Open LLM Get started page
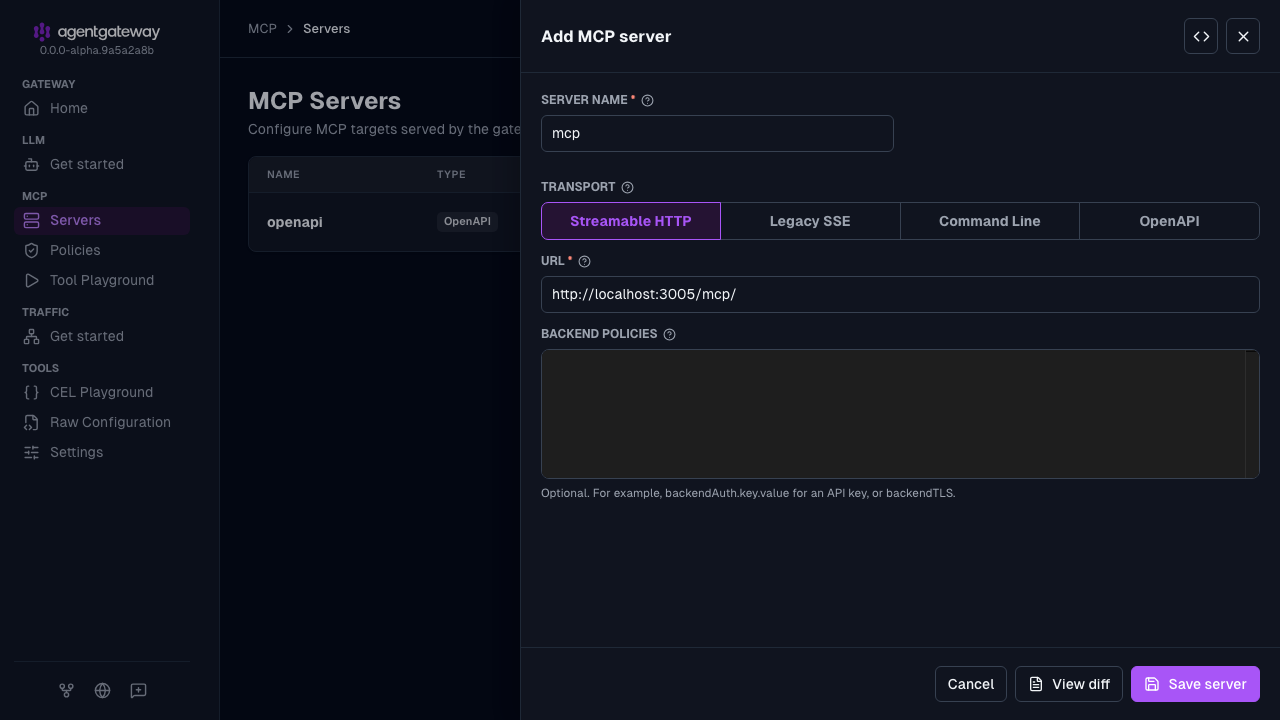The image size is (1280, 720). point(102,164)
